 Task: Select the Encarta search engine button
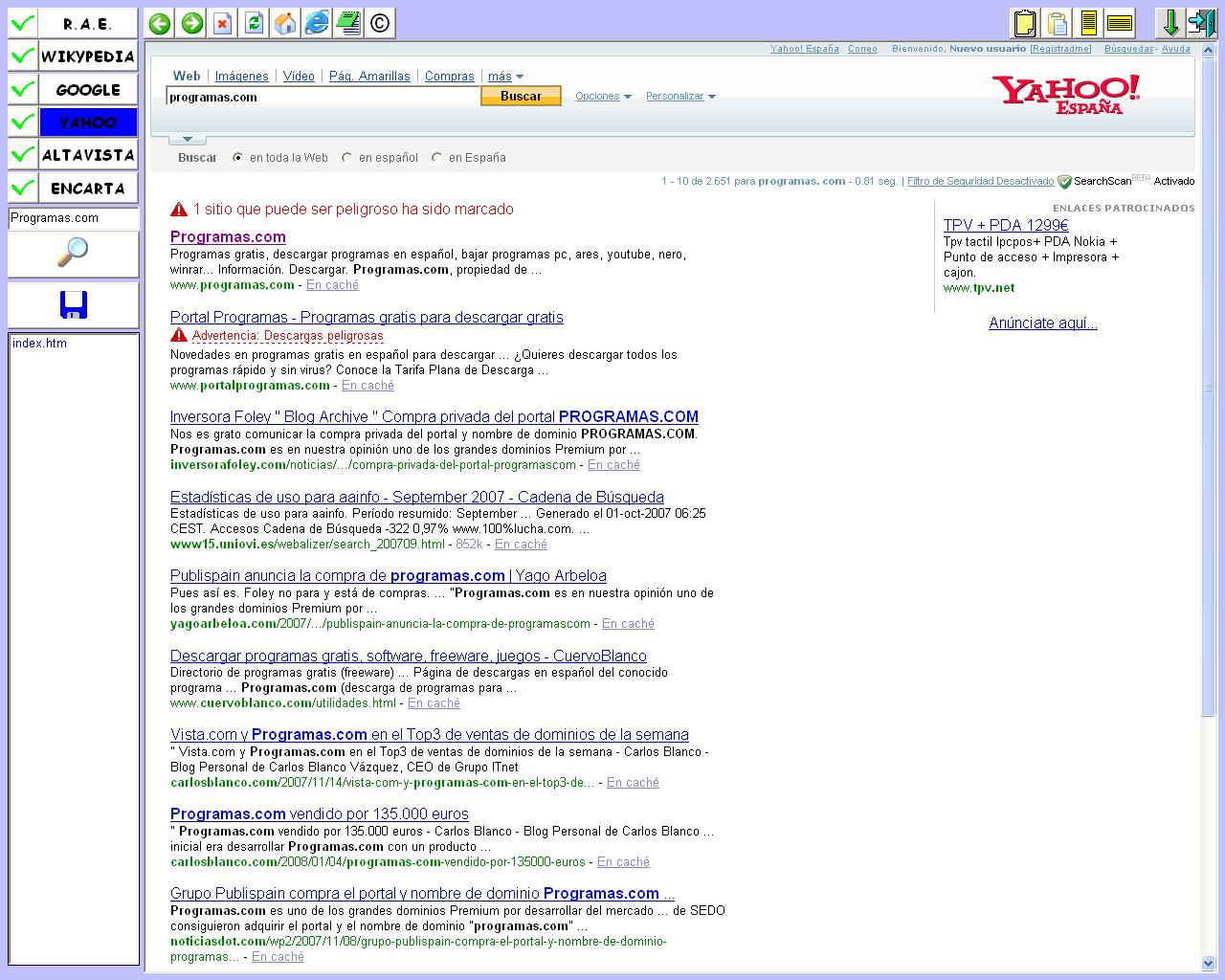(88, 187)
